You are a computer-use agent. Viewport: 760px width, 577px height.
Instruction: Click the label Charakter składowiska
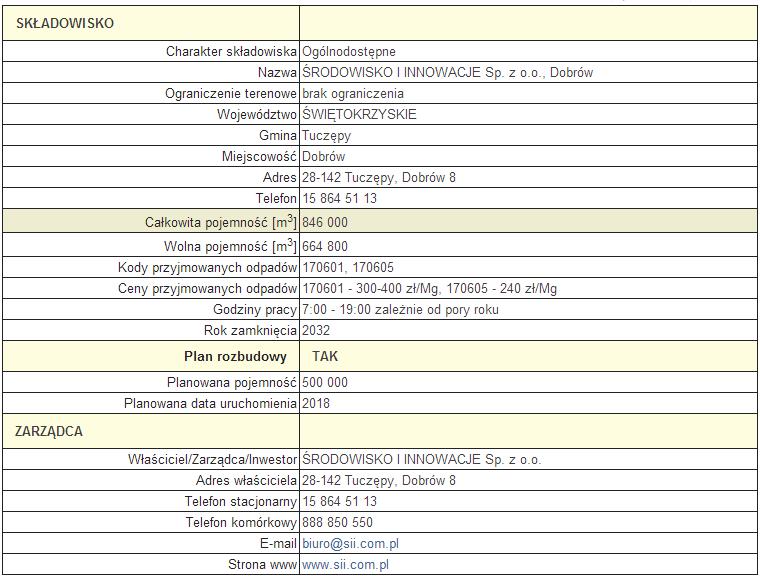(231, 51)
